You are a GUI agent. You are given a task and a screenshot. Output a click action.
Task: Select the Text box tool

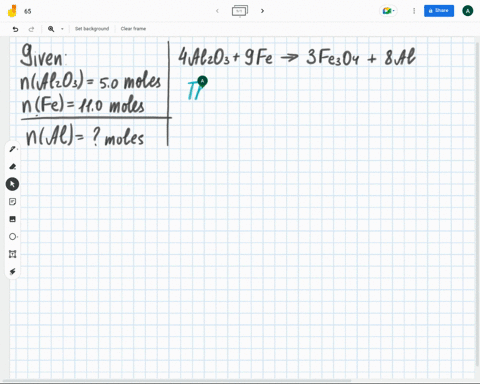click(x=12, y=254)
